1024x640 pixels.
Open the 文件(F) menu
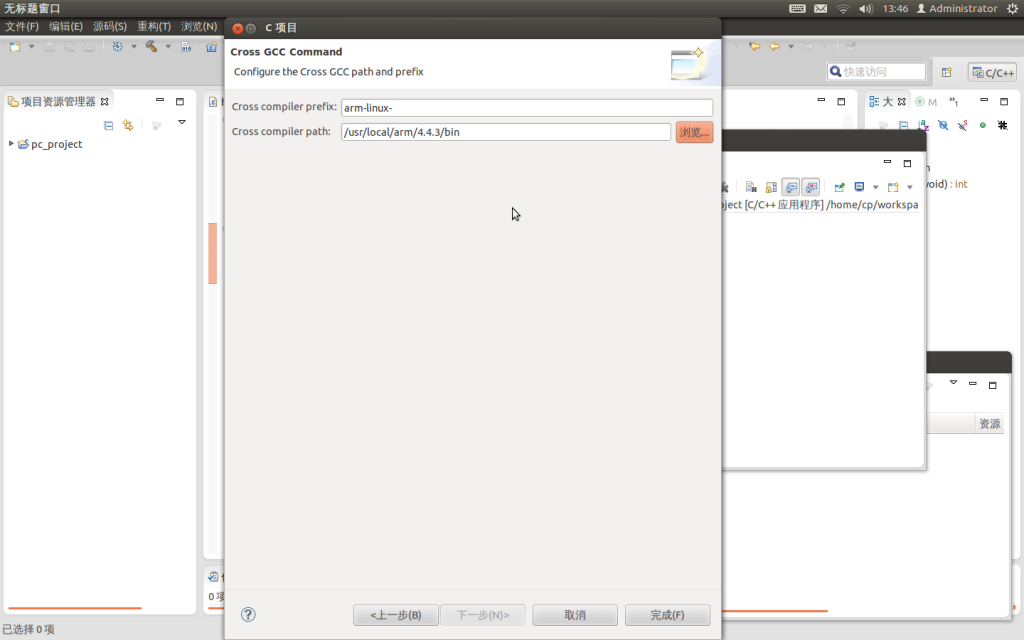point(20,26)
